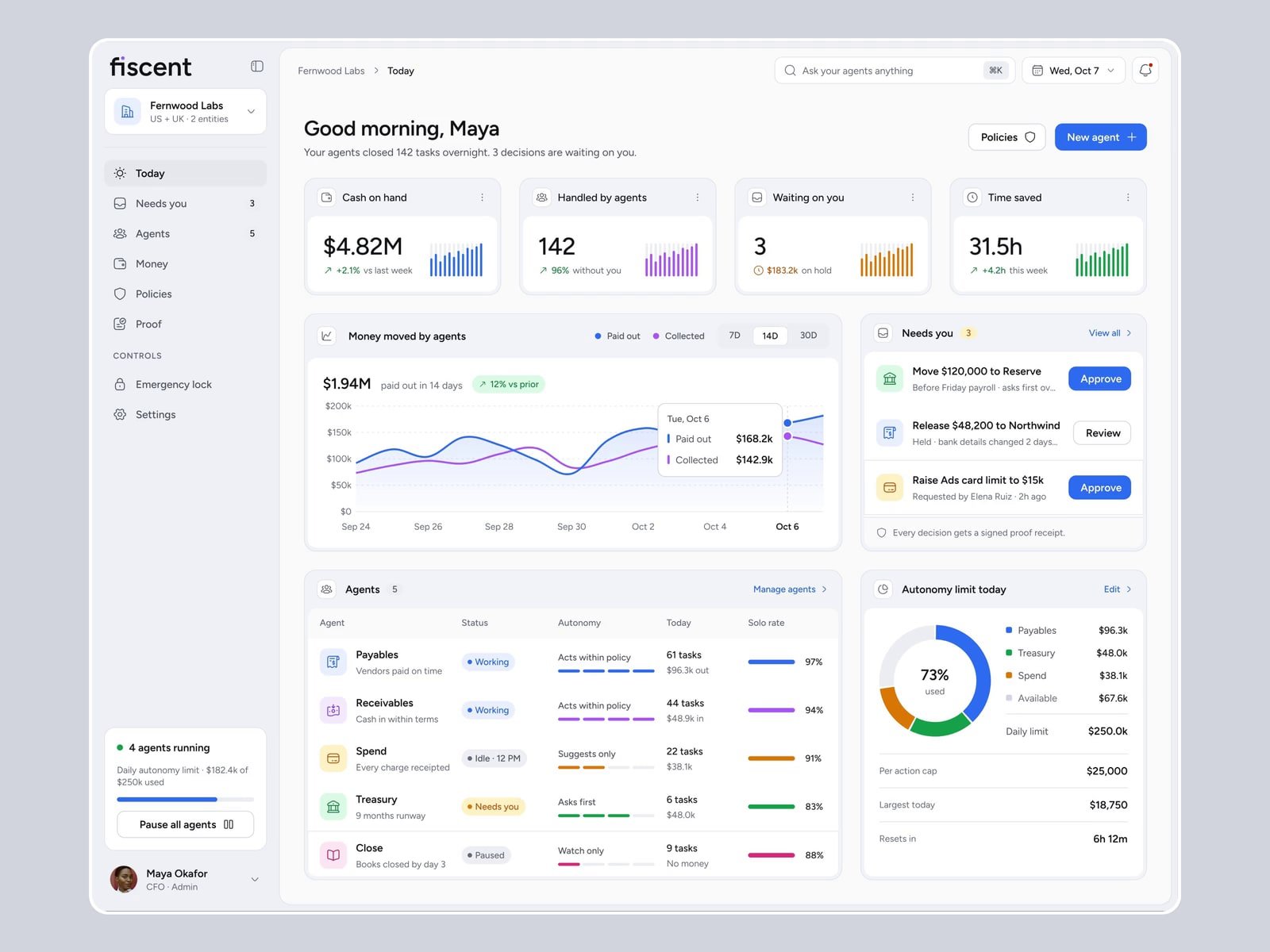Open the Policies button in the page header
1270x952 pixels.
pyautogui.click(x=1006, y=137)
